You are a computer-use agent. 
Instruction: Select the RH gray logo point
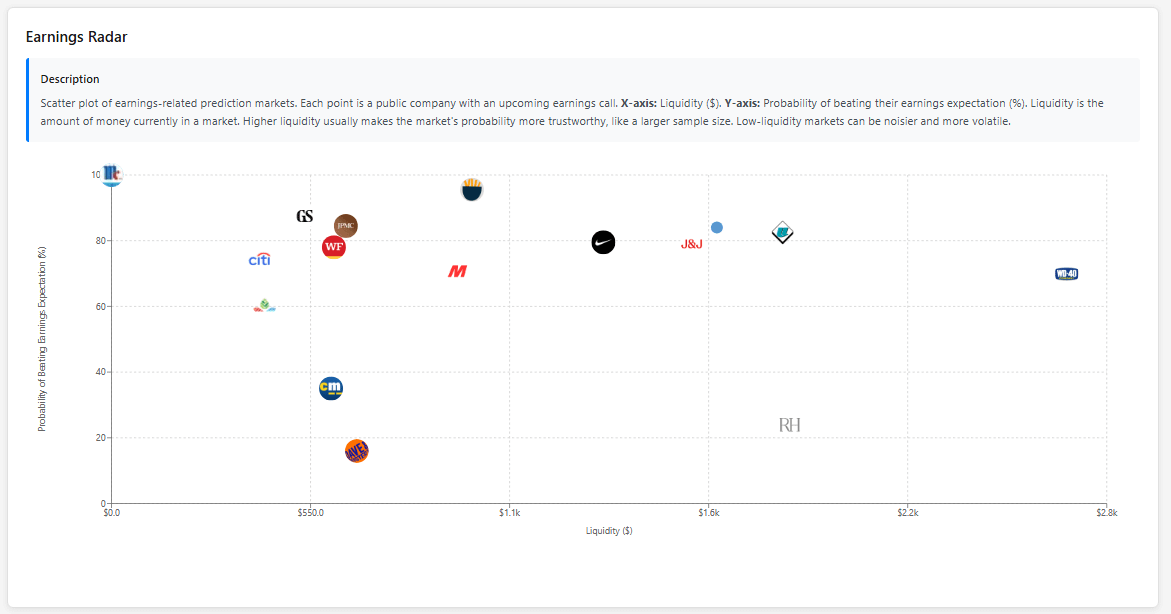(790, 425)
